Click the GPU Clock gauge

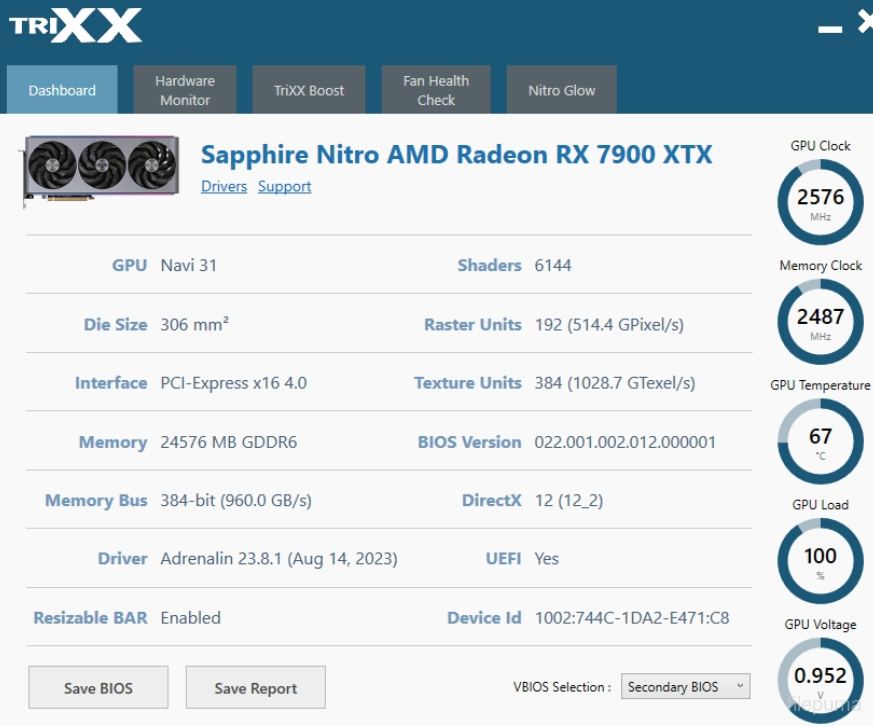pos(820,203)
